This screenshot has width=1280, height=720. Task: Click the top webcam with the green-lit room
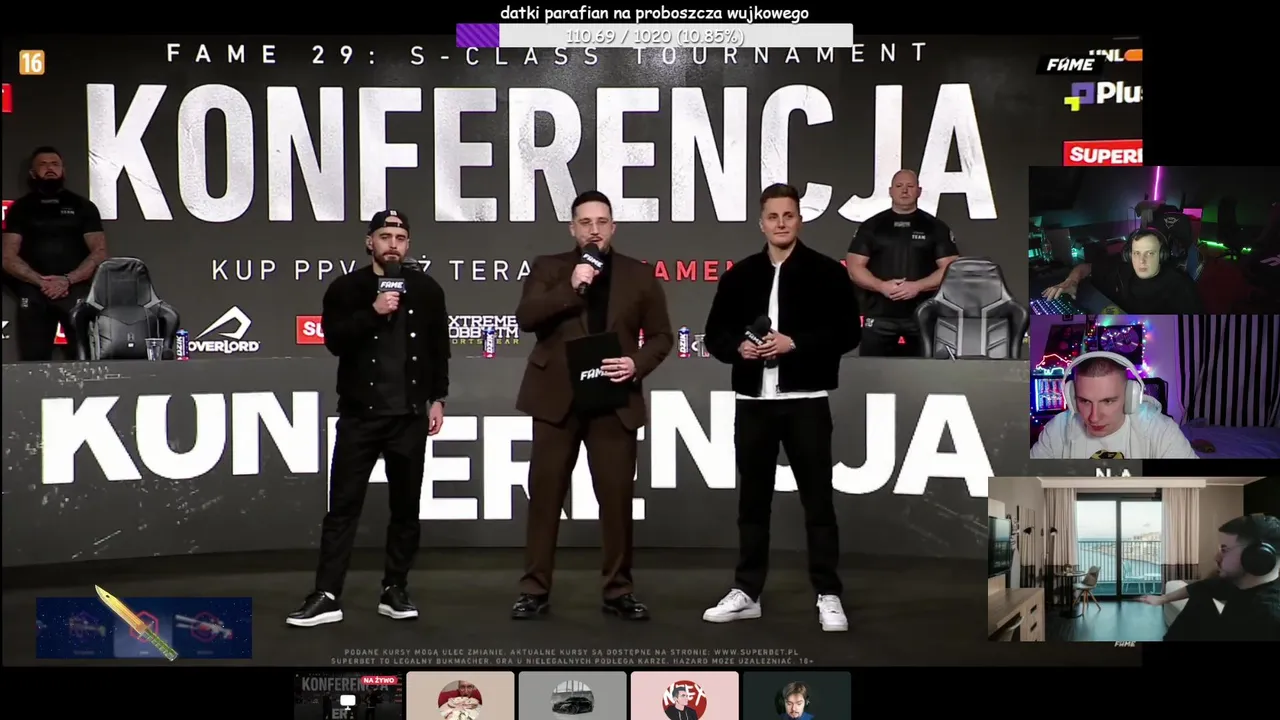click(1154, 240)
